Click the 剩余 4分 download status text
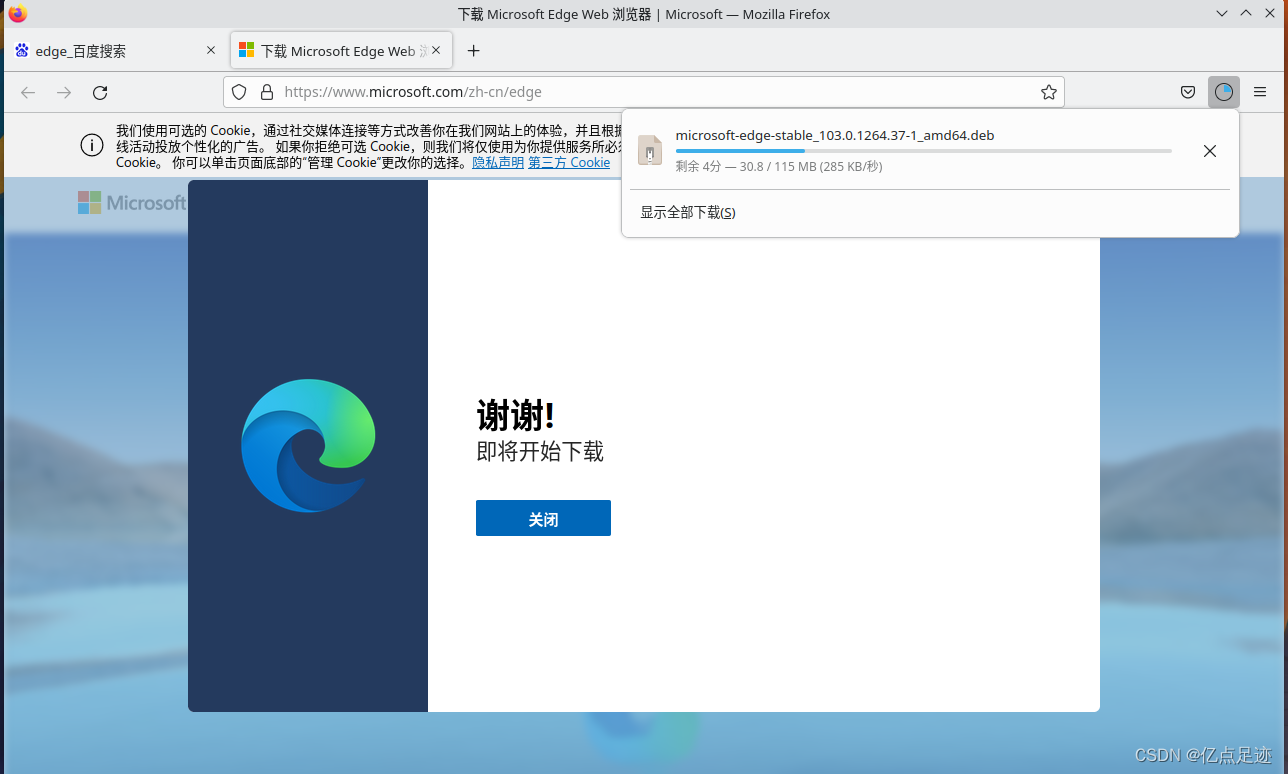This screenshot has width=1288, height=774. [779, 166]
